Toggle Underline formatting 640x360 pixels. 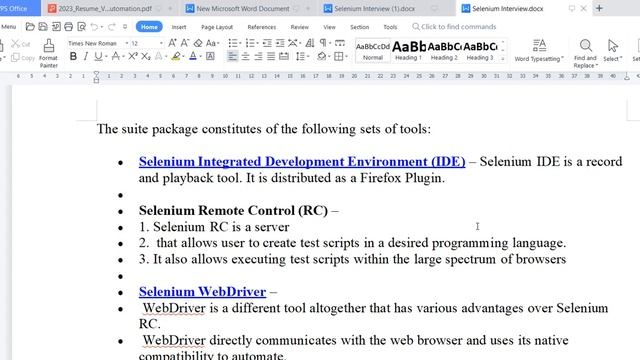98,56
